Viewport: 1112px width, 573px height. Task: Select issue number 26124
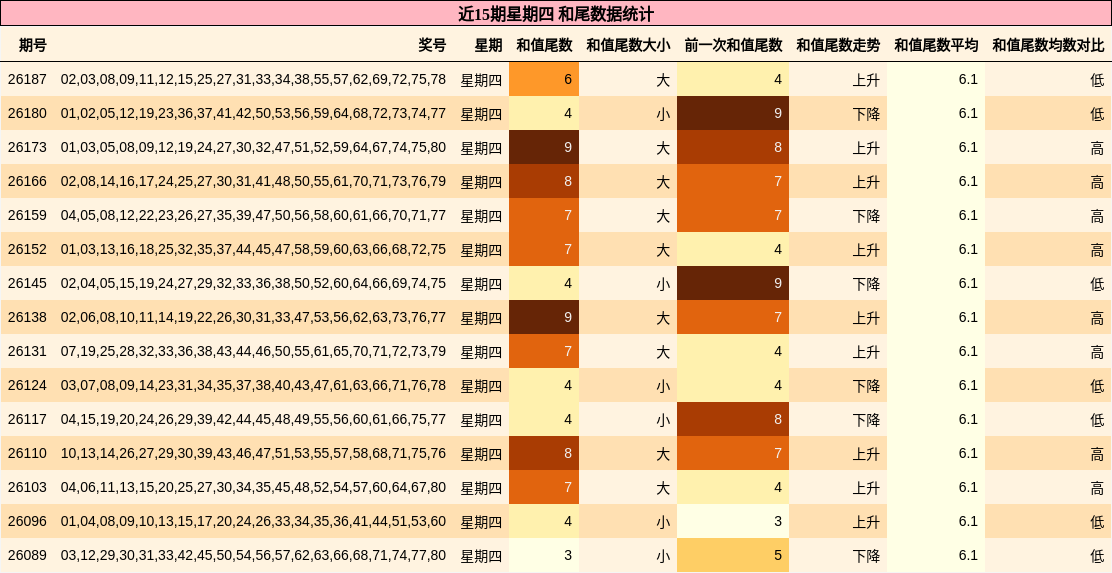pos(27,386)
